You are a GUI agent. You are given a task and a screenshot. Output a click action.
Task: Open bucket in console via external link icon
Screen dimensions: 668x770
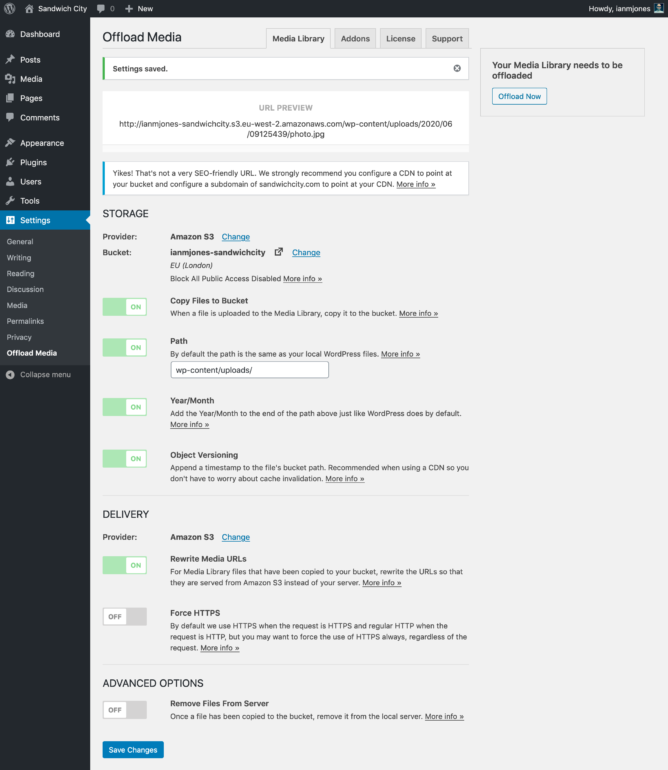point(278,252)
